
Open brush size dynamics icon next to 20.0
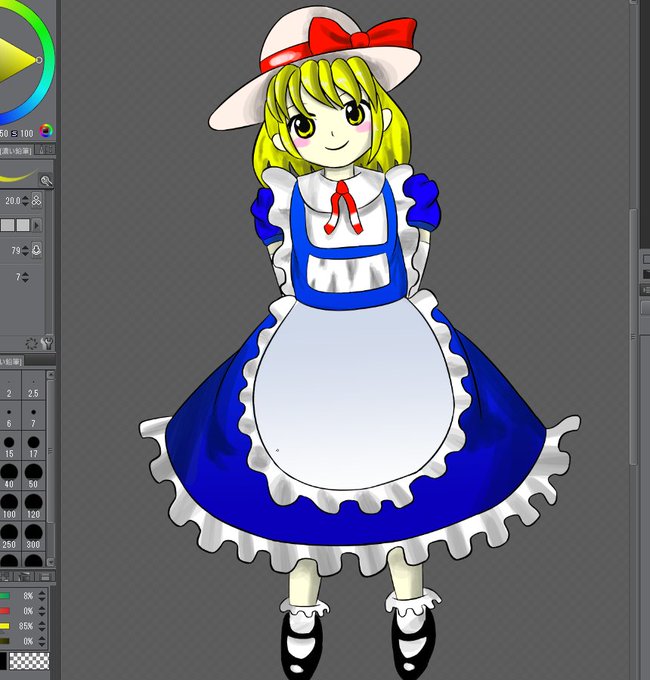click(x=37, y=200)
